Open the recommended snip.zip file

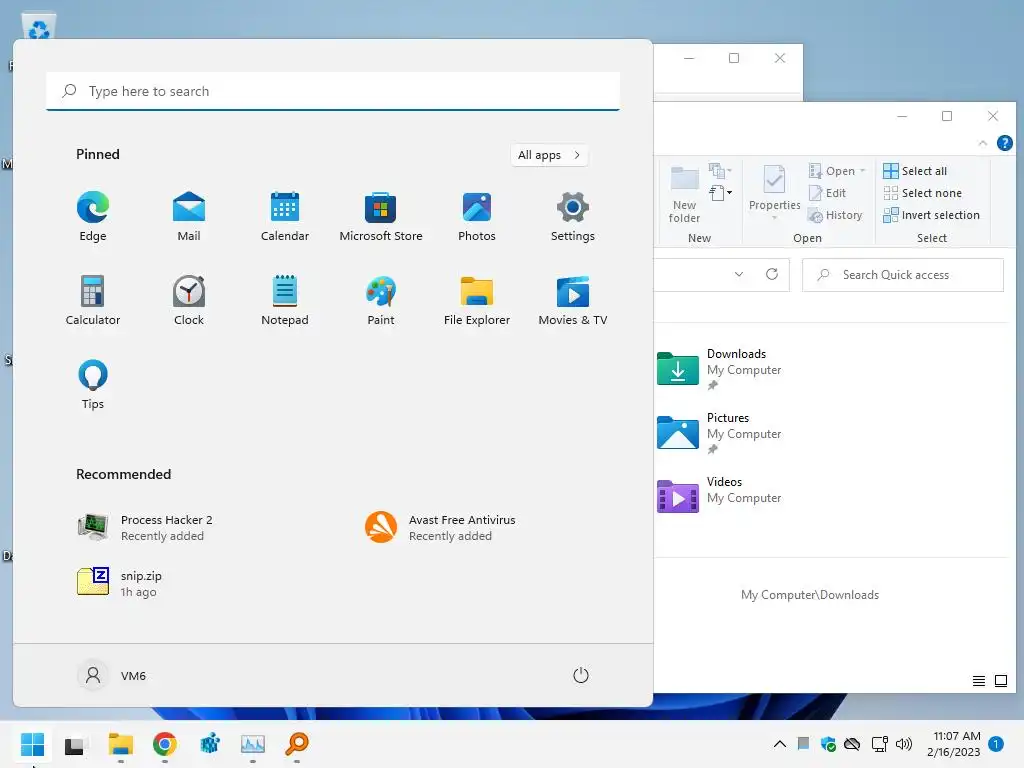click(120, 583)
